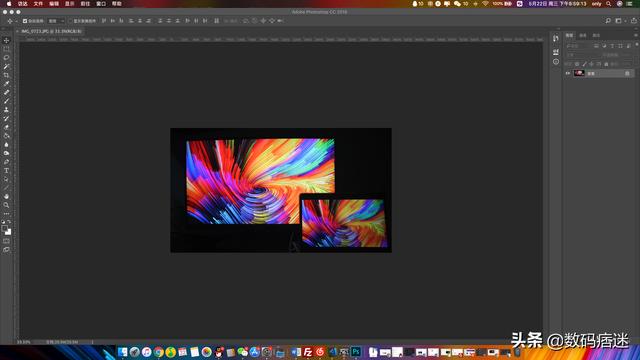The height and width of the screenshot is (360, 640).
Task: Select the IMG JPG document tab
Action: [x=51, y=31]
